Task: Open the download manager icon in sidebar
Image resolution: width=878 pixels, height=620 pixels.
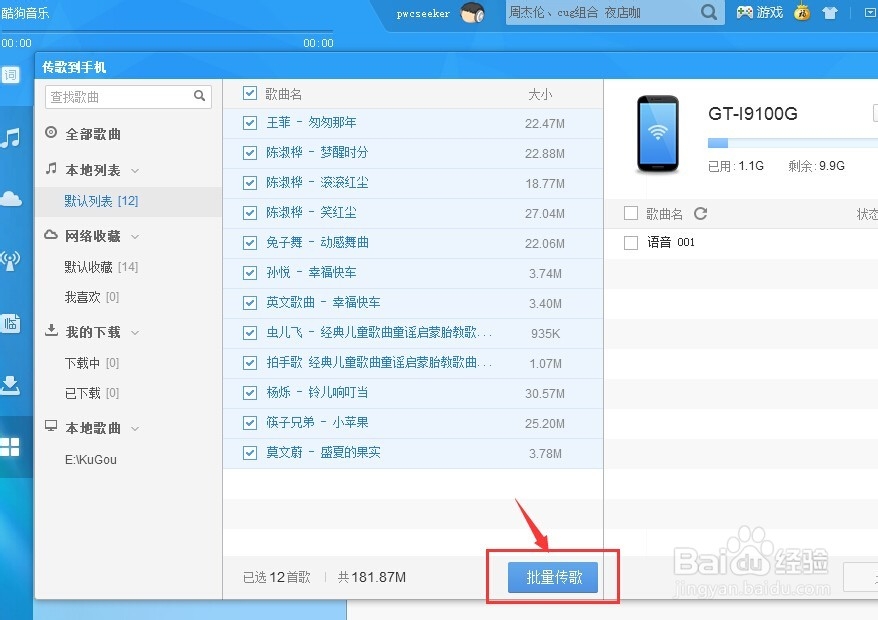Action: 12,384
